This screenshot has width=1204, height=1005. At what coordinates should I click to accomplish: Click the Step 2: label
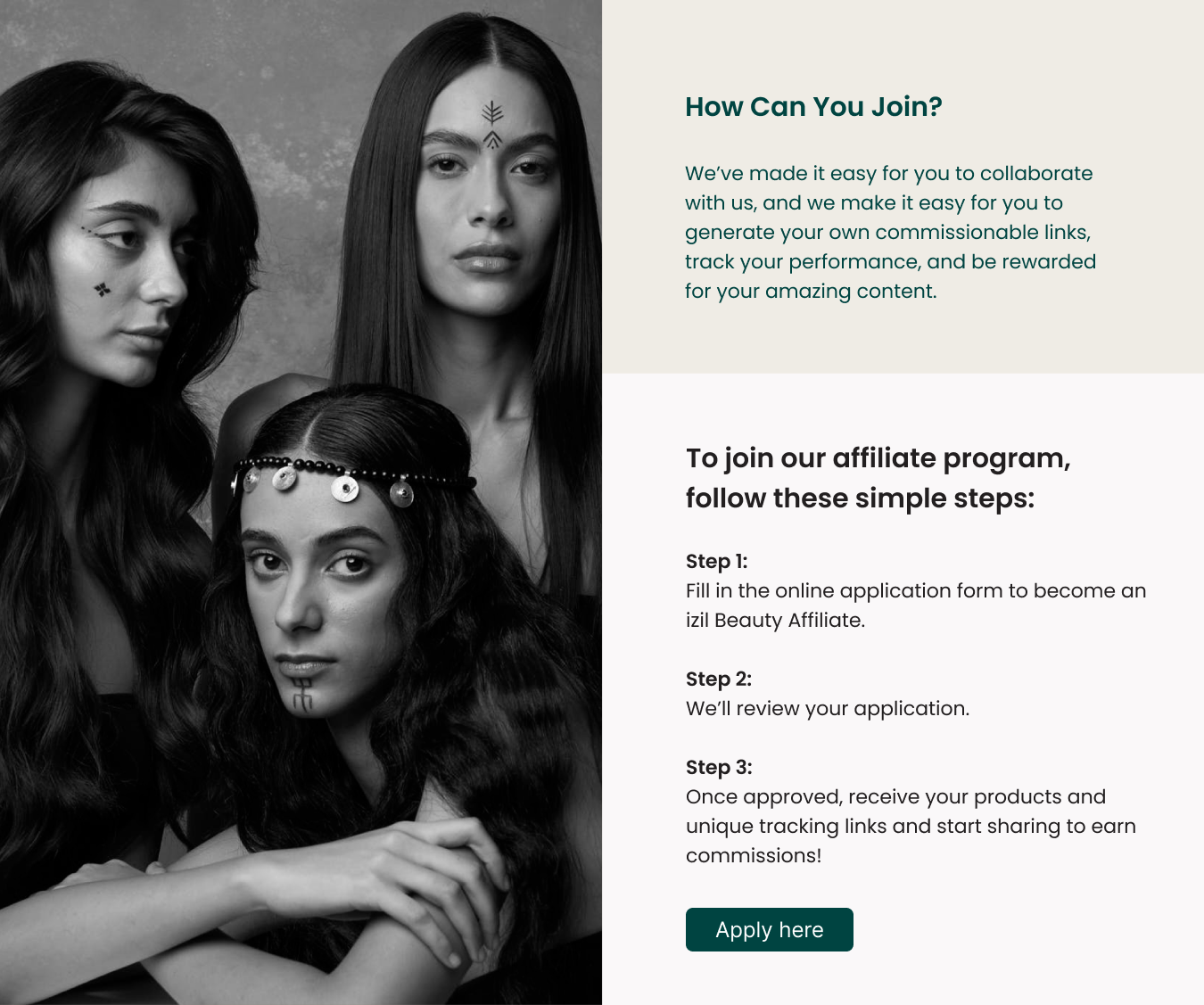(x=719, y=679)
